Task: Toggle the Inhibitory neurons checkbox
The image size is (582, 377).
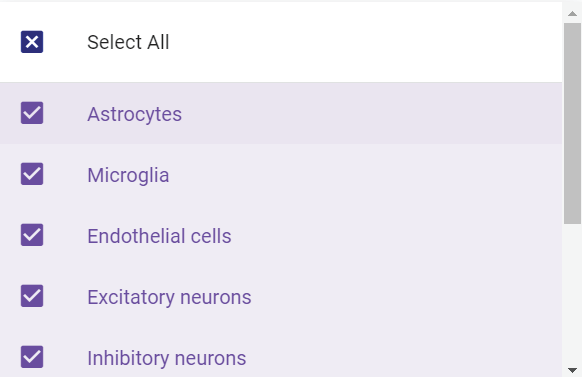Action: 32,357
